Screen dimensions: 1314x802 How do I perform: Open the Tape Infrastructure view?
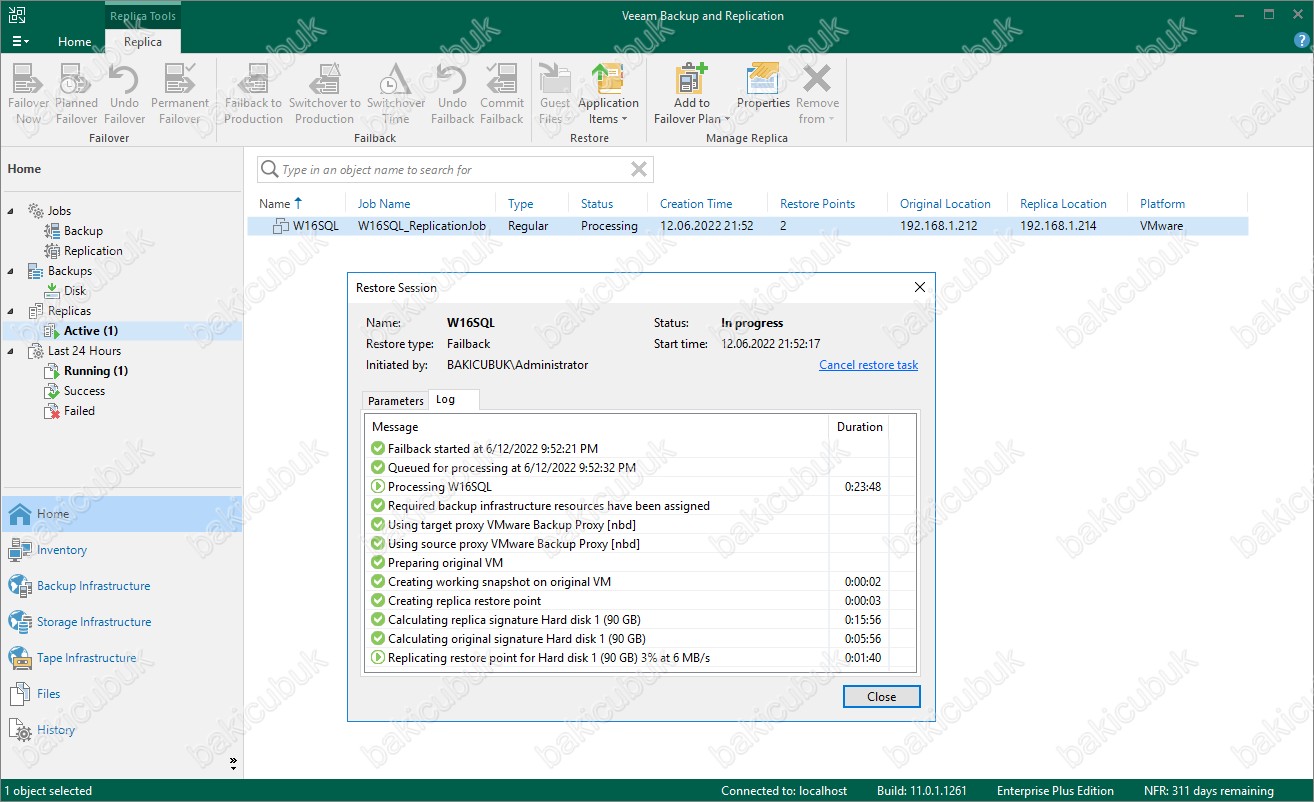[x=121, y=658]
